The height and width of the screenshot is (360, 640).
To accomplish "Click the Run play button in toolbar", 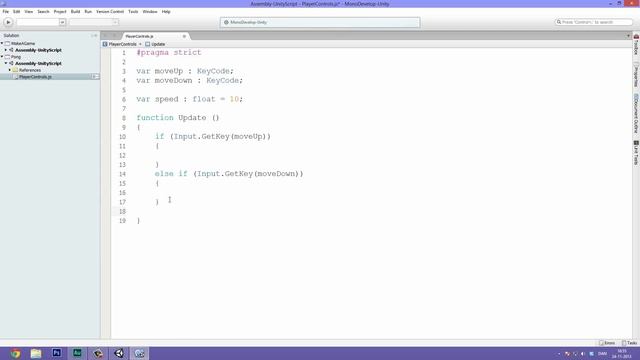I will coord(8,22).
